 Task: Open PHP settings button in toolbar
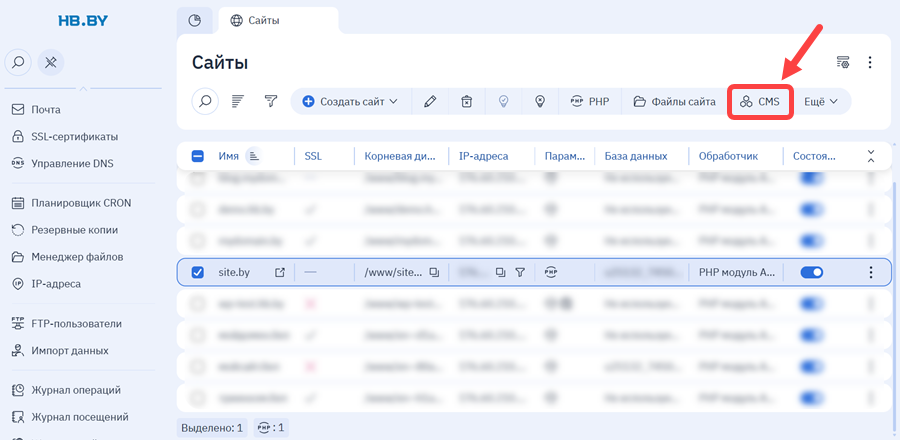pos(589,102)
